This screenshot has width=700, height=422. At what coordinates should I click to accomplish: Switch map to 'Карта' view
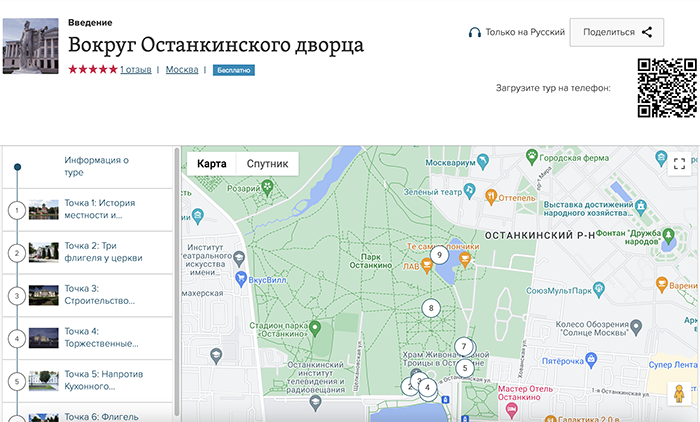point(212,164)
